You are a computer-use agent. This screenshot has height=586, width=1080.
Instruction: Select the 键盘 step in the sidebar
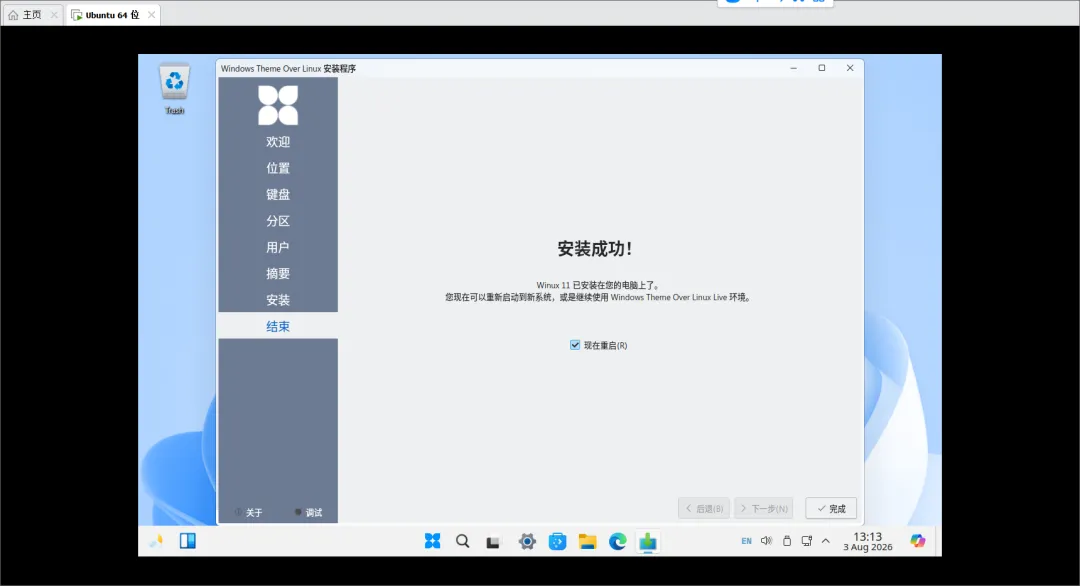click(278, 194)
